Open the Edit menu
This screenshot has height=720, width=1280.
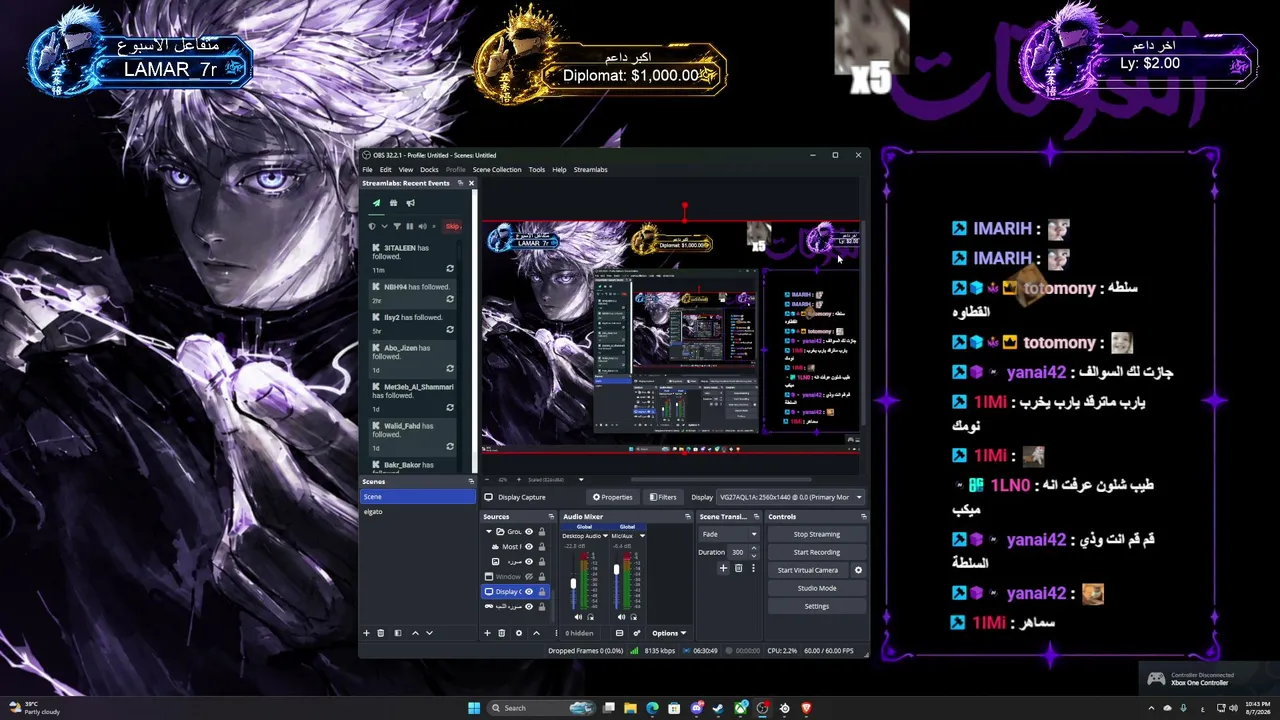385,170
